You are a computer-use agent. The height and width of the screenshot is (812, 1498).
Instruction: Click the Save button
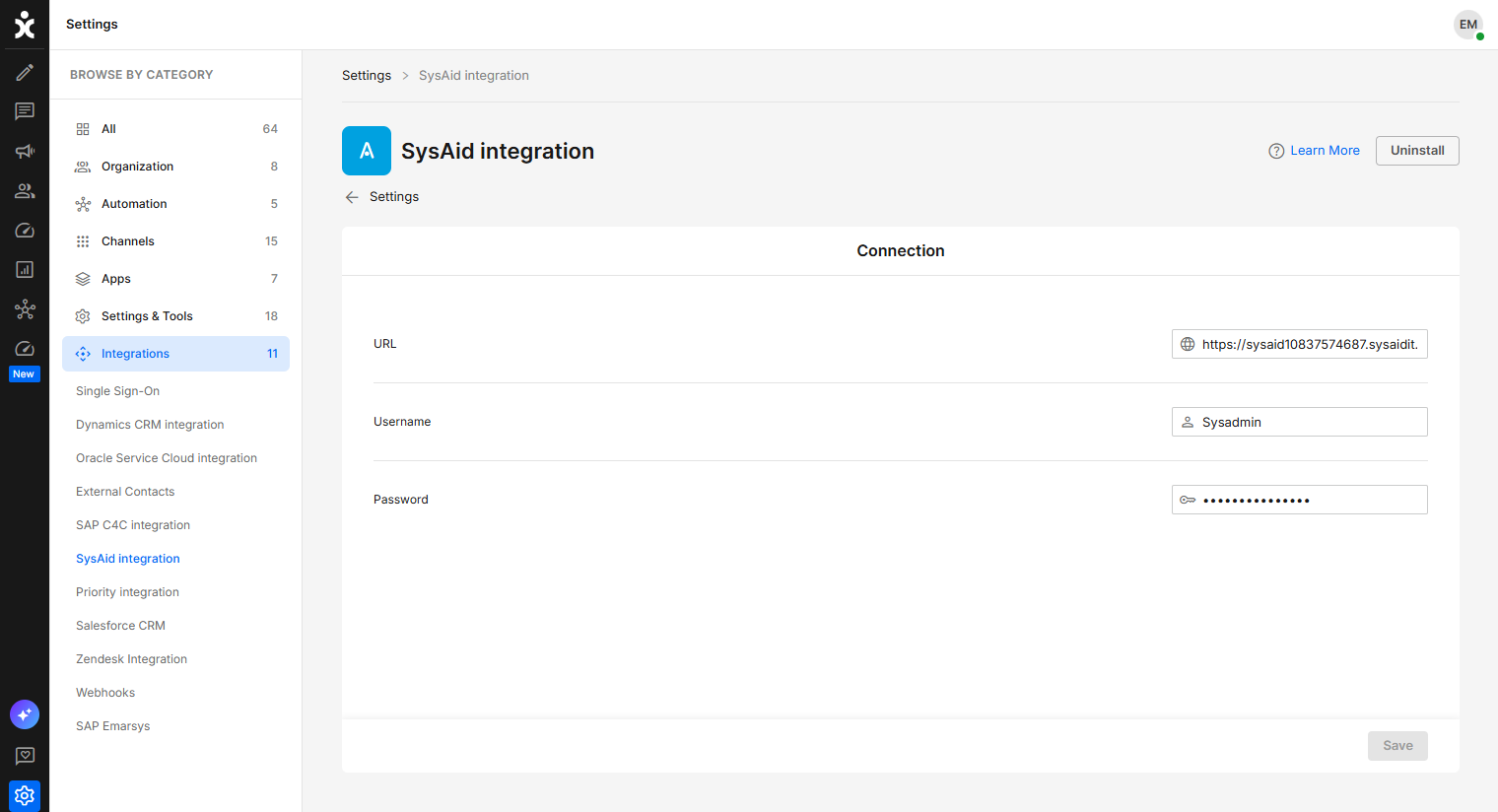coord(1397,746)
